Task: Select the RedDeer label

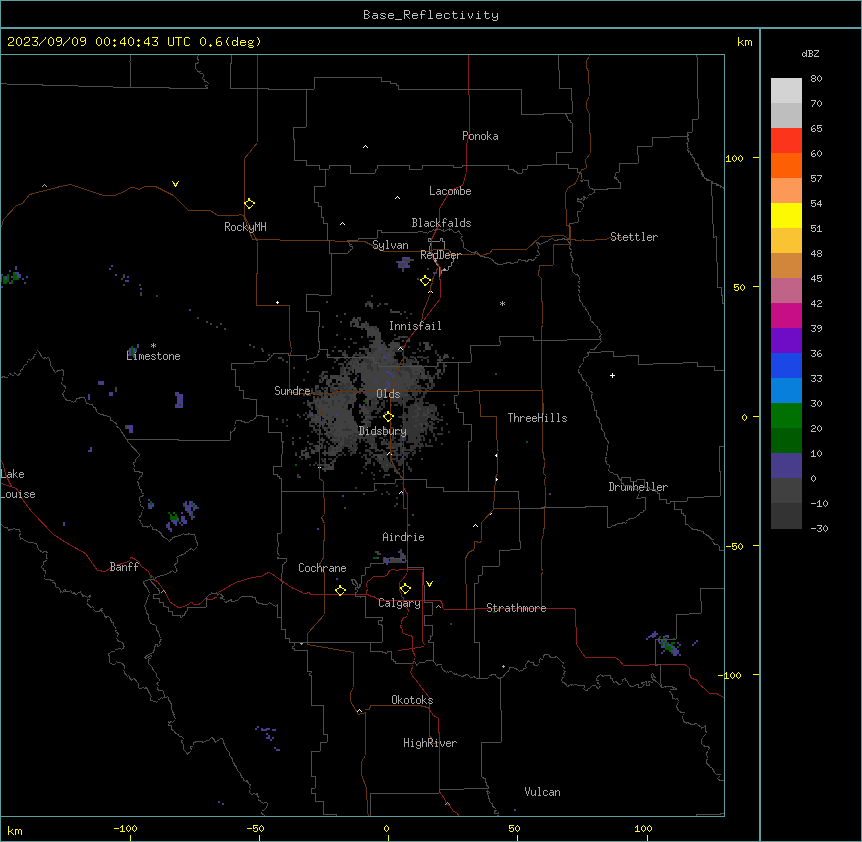Action: coord(440,255)
